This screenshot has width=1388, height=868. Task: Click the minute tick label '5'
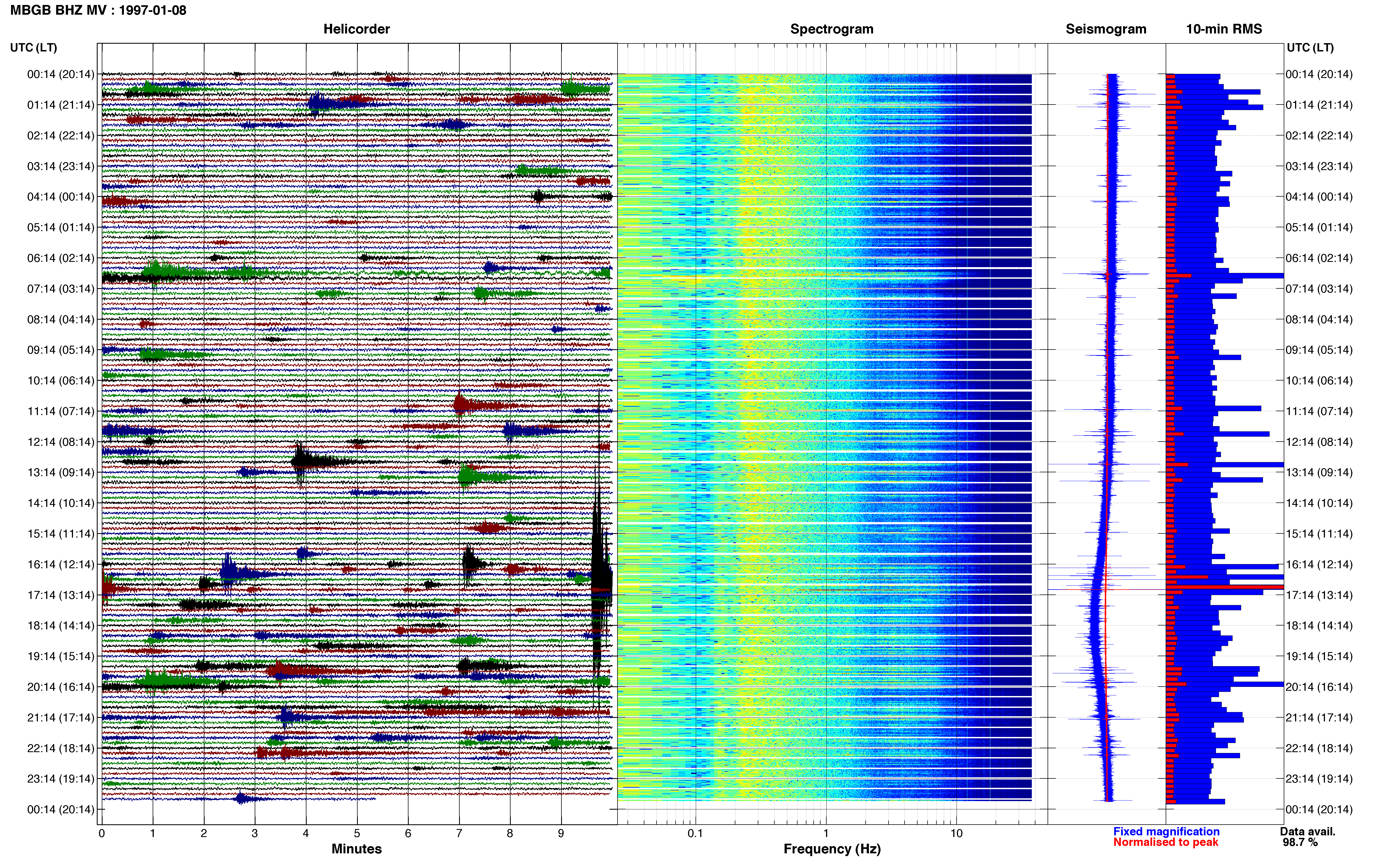[357, 833]
